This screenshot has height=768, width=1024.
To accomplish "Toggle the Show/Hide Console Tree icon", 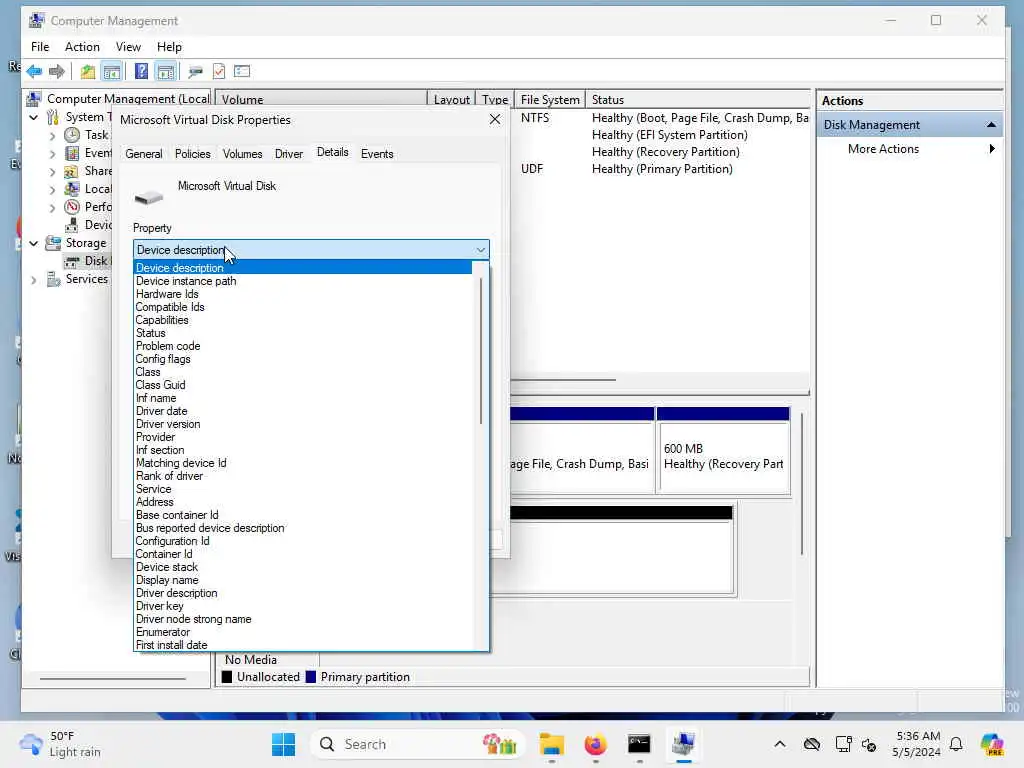I will tap(112, 71).
